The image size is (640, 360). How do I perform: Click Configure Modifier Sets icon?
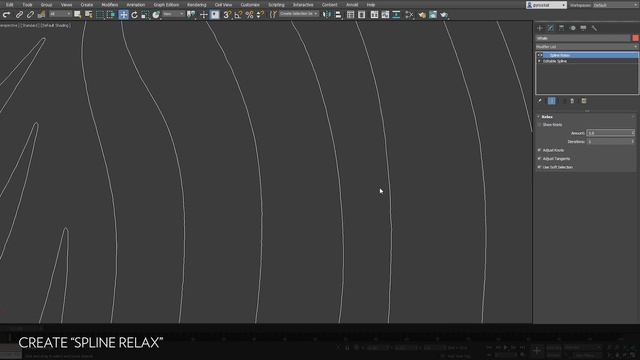(x=584, y=101)
